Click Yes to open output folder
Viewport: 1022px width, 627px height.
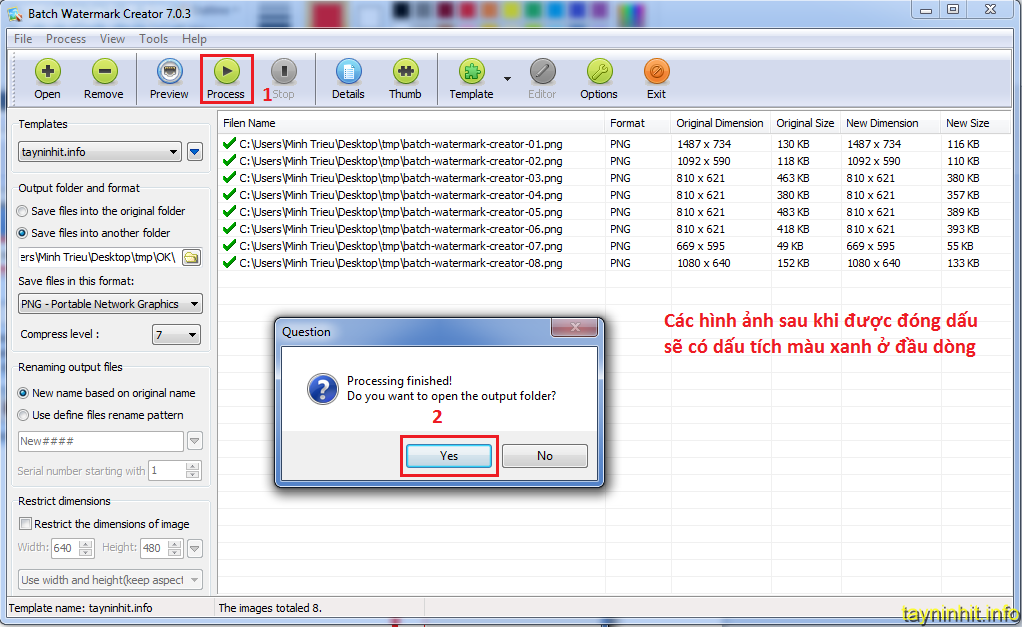448,456
